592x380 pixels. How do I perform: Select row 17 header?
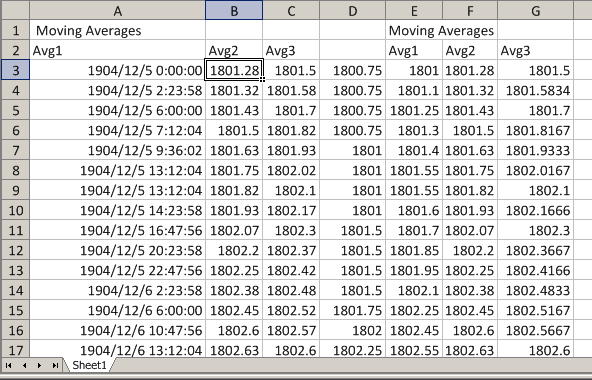pos(15,350)
